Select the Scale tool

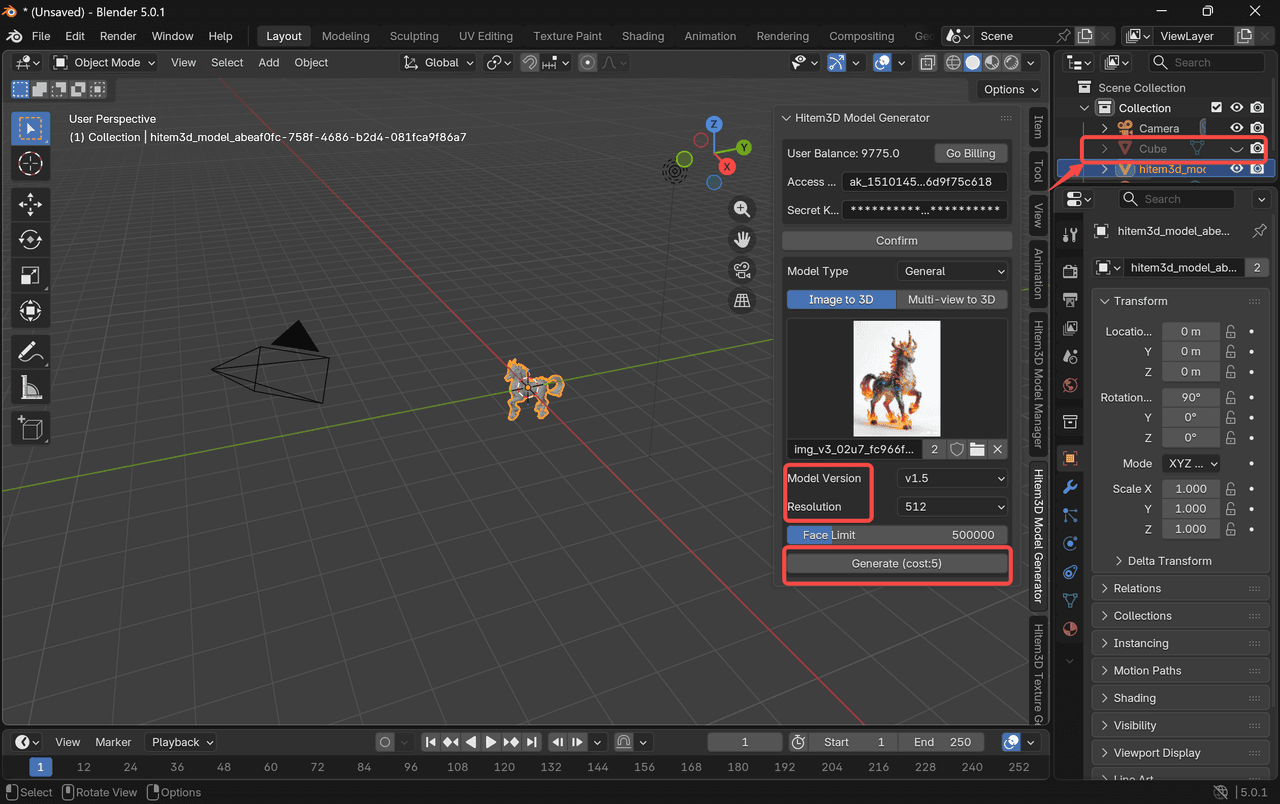coord(30,275)
